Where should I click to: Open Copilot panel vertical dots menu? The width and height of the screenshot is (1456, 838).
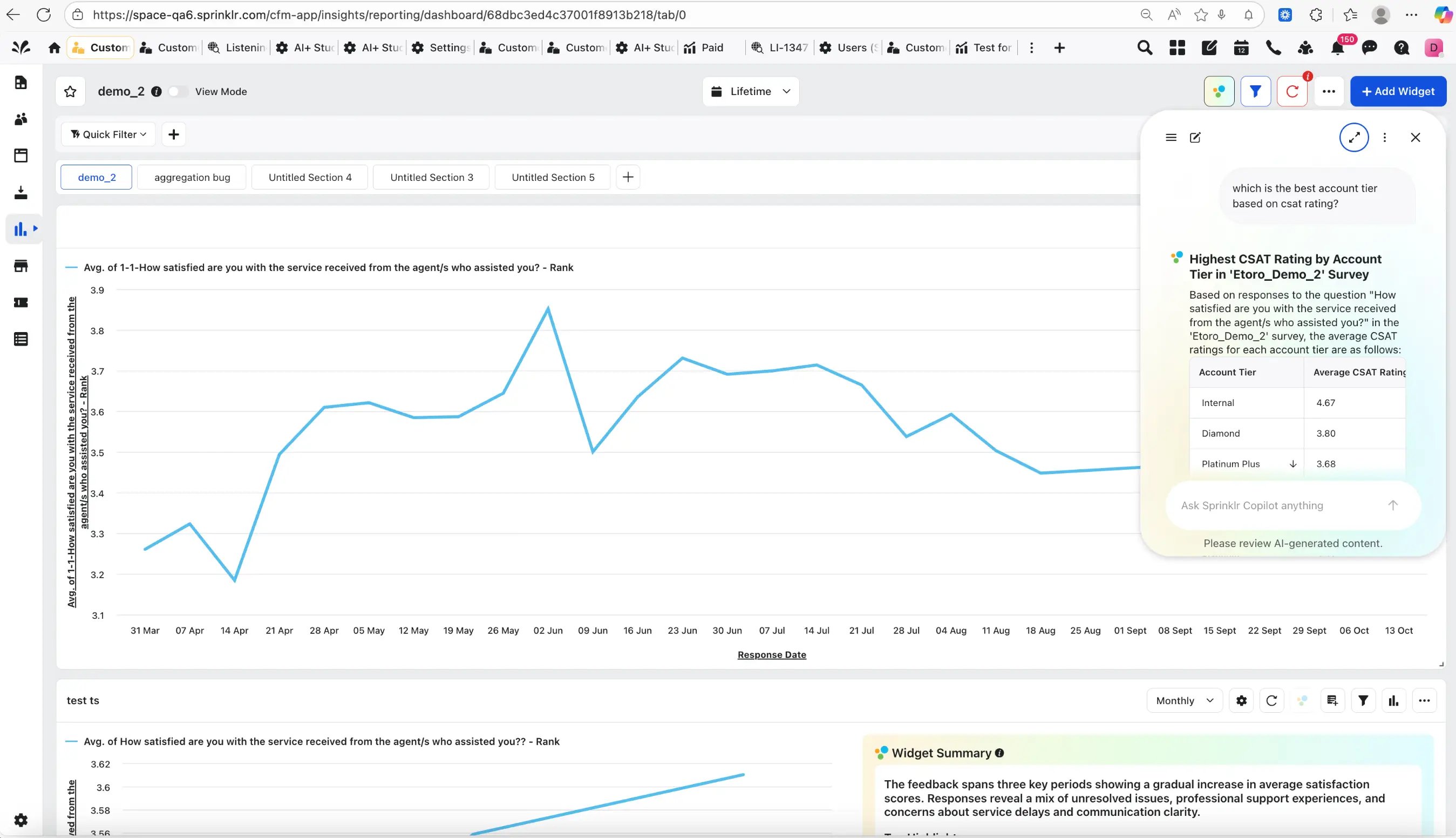(x=1385, y=138)
